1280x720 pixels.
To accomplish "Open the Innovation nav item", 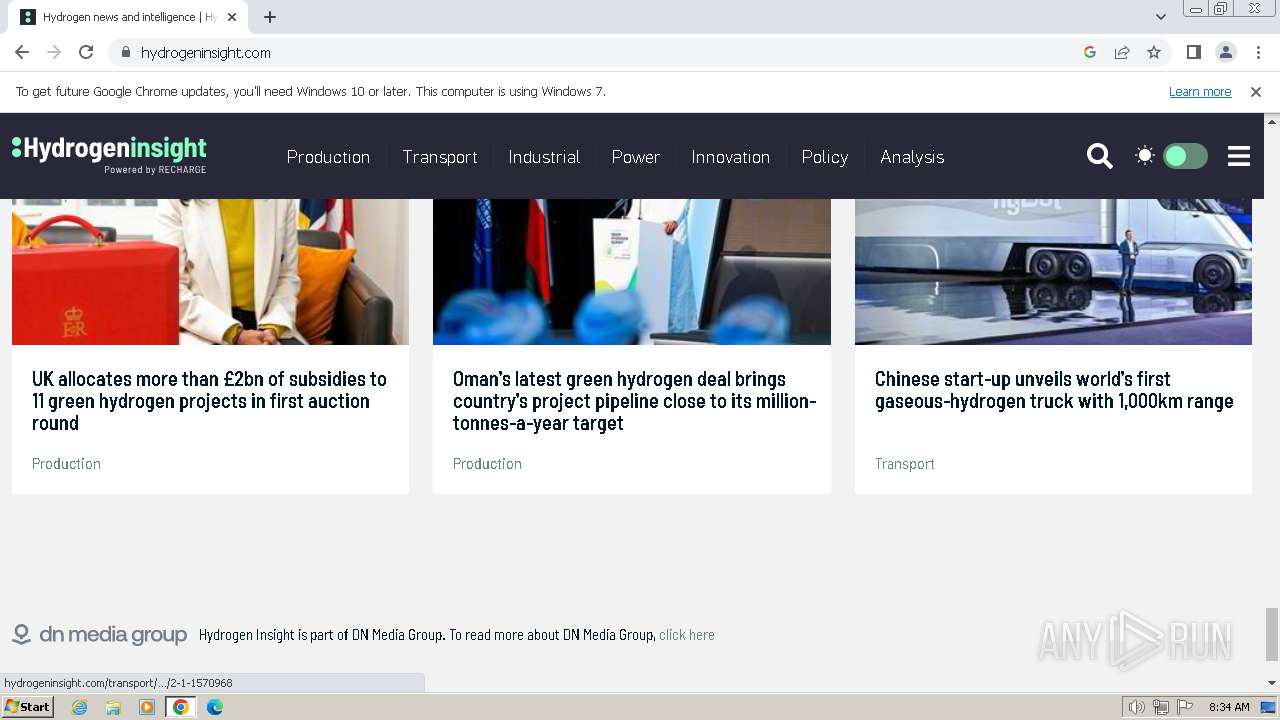I will [731, 157].
